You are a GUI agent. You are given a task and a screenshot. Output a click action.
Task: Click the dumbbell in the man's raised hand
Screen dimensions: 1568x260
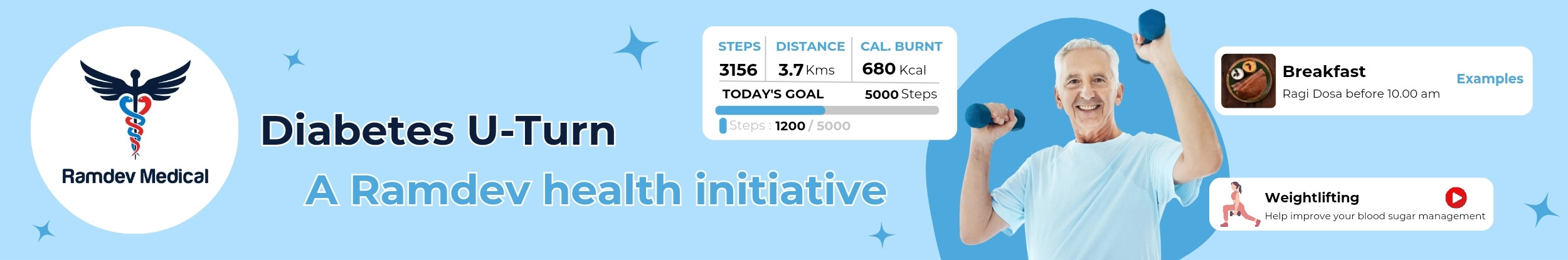[1151, 28]
